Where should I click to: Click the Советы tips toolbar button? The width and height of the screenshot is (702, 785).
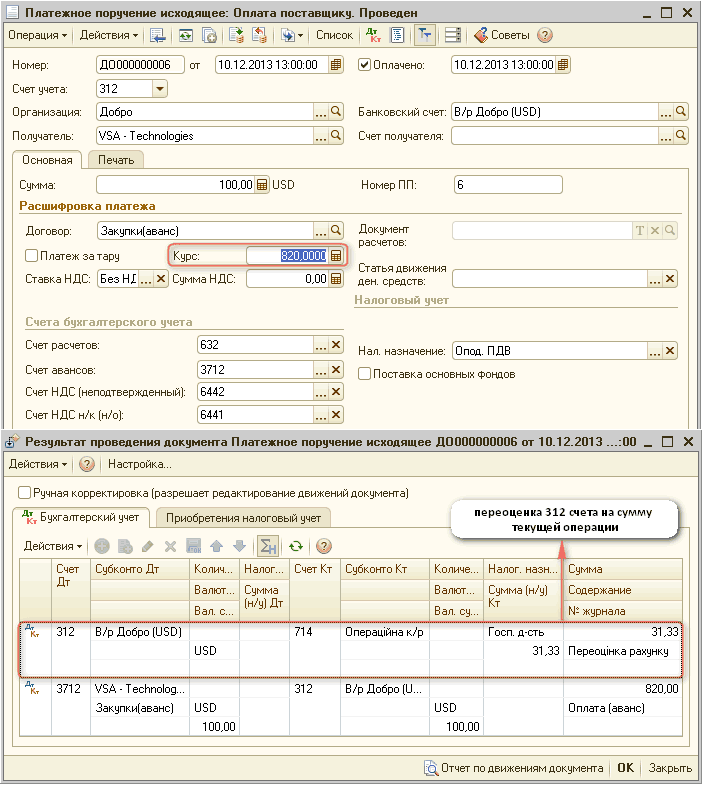point(502,35)
